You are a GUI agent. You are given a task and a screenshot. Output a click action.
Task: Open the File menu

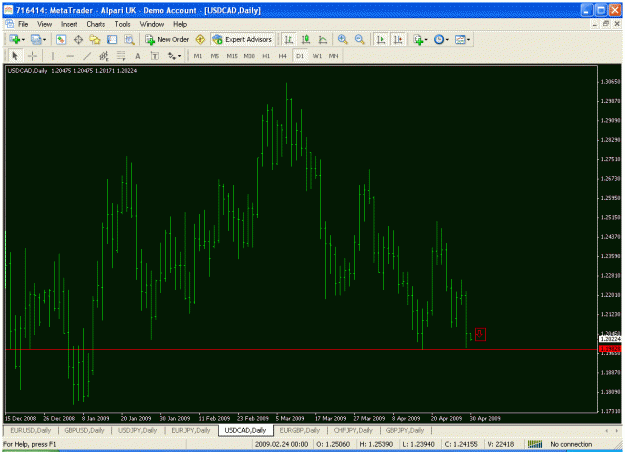tap(23, 24)
